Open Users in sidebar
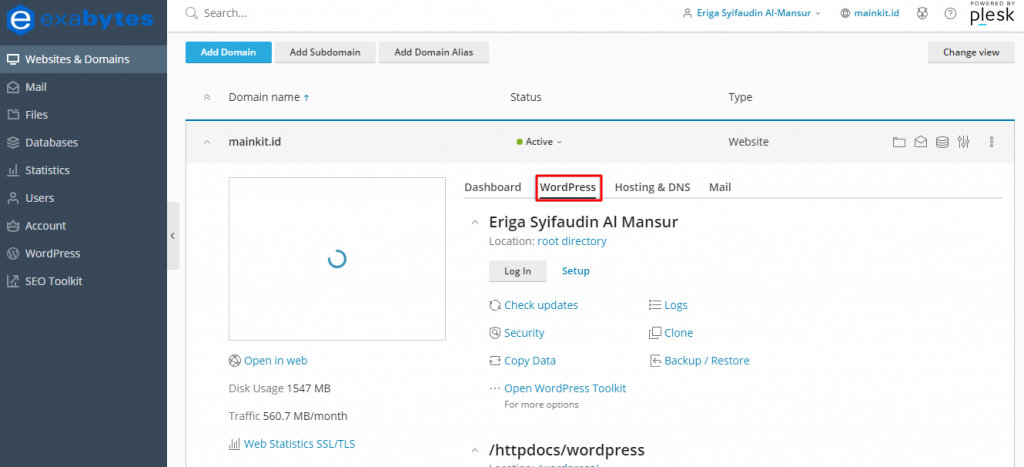1024x467 pixels. (83, 198)
